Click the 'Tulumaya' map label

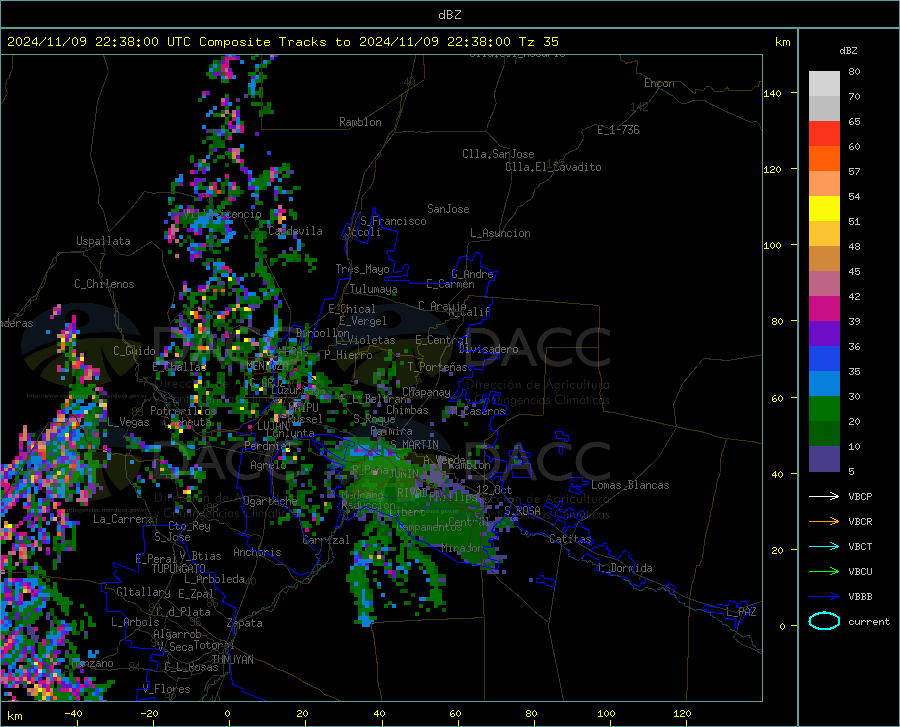pos(374,289)
